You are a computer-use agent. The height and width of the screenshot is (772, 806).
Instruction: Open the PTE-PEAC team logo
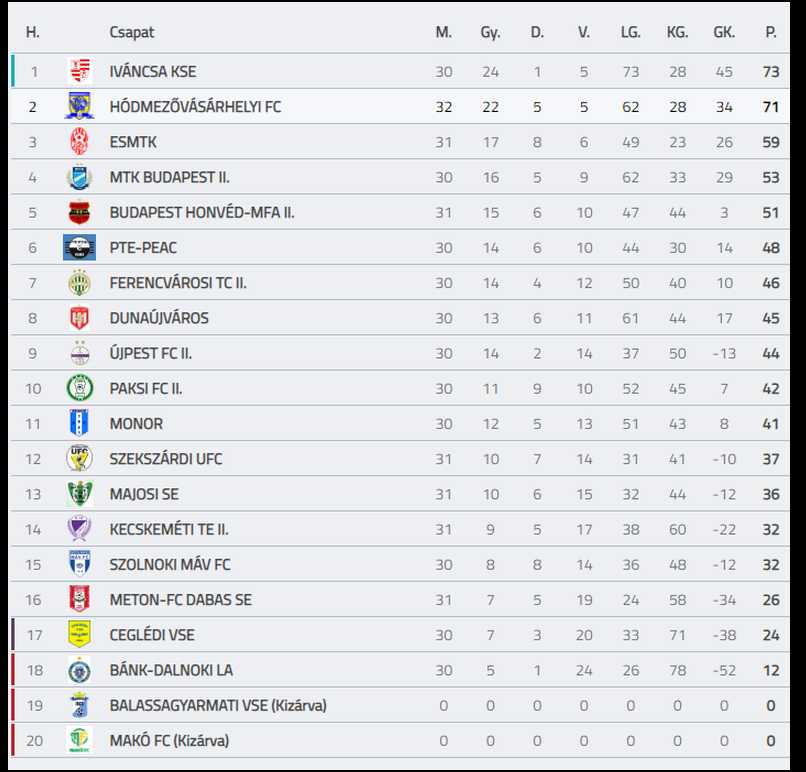80,247
